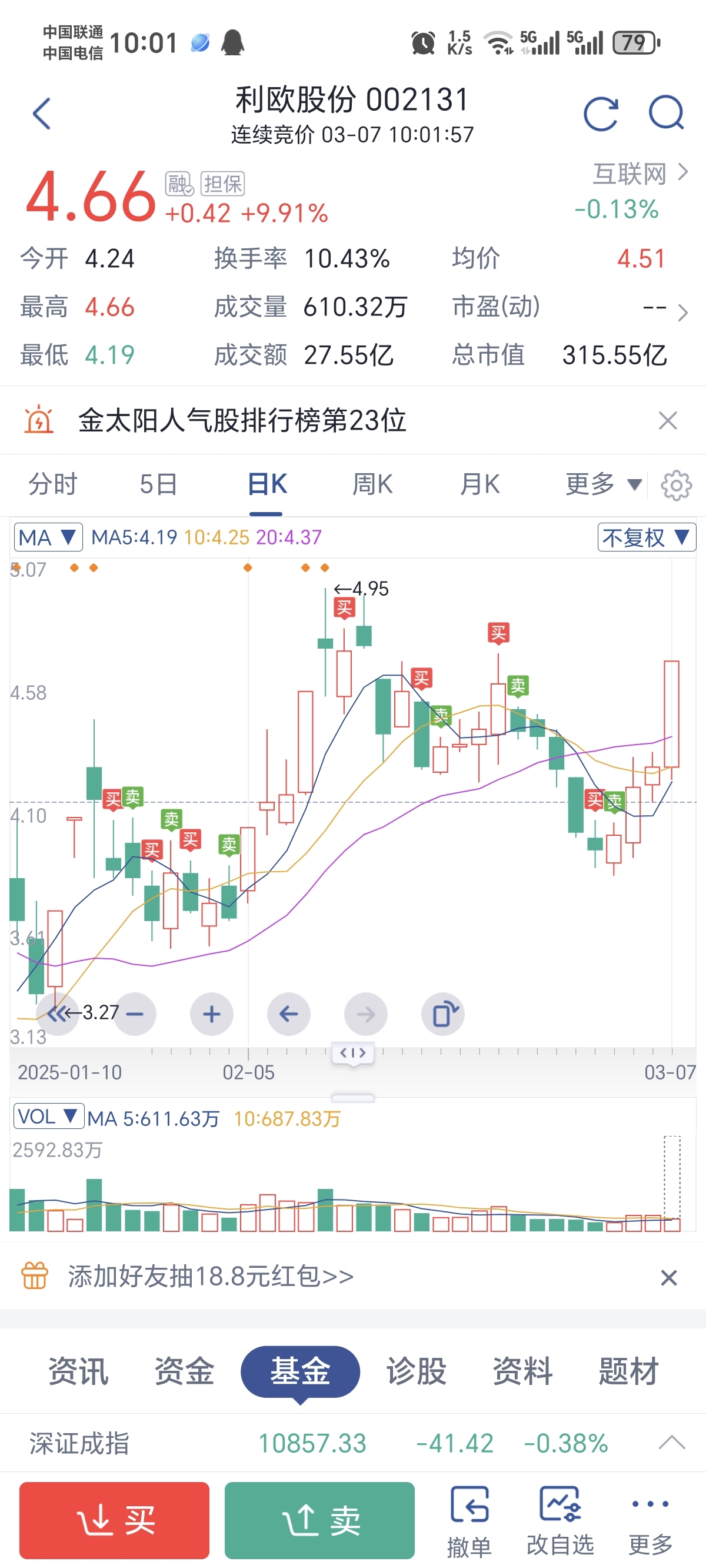This screenshot has width=706, height=1568.
Task: Zoom out chart with minus button
Action: pos(135,1014)
